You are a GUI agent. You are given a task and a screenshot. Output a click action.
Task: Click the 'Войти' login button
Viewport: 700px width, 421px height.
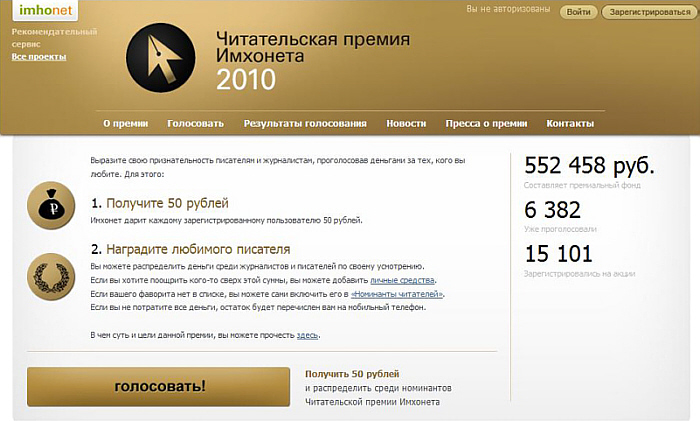[579, 12]
